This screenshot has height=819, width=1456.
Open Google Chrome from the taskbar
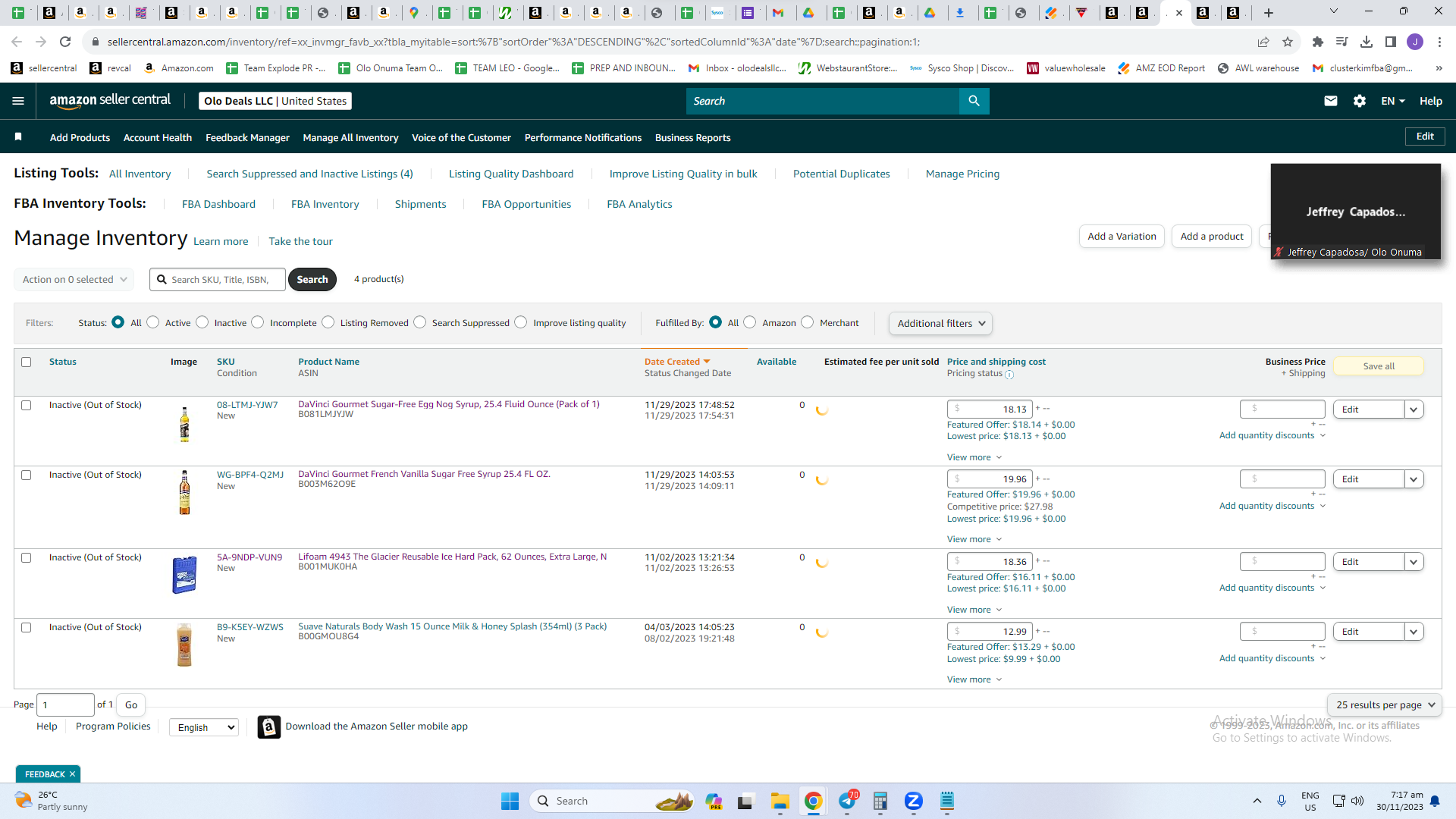click(x=813, y=801)
